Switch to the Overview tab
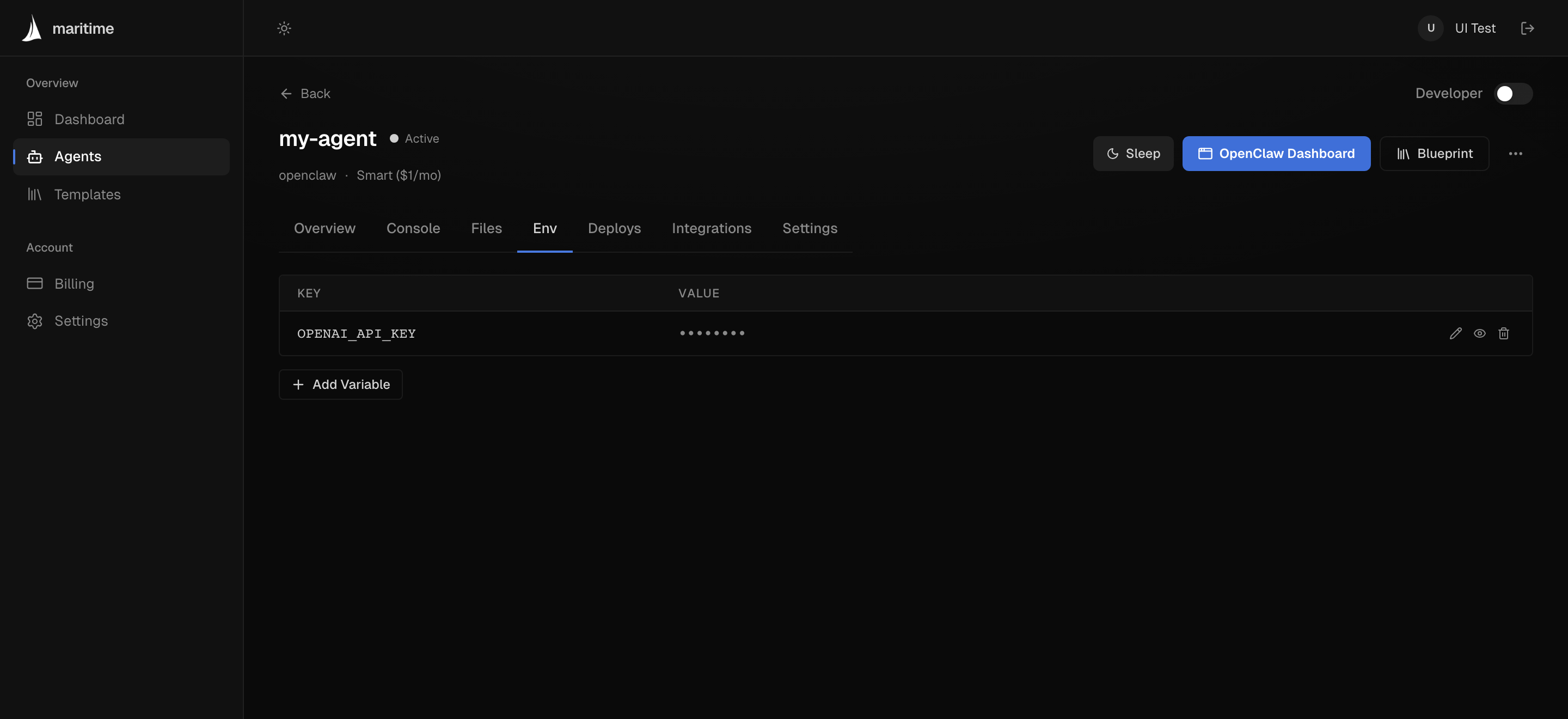 pos(324,228)
